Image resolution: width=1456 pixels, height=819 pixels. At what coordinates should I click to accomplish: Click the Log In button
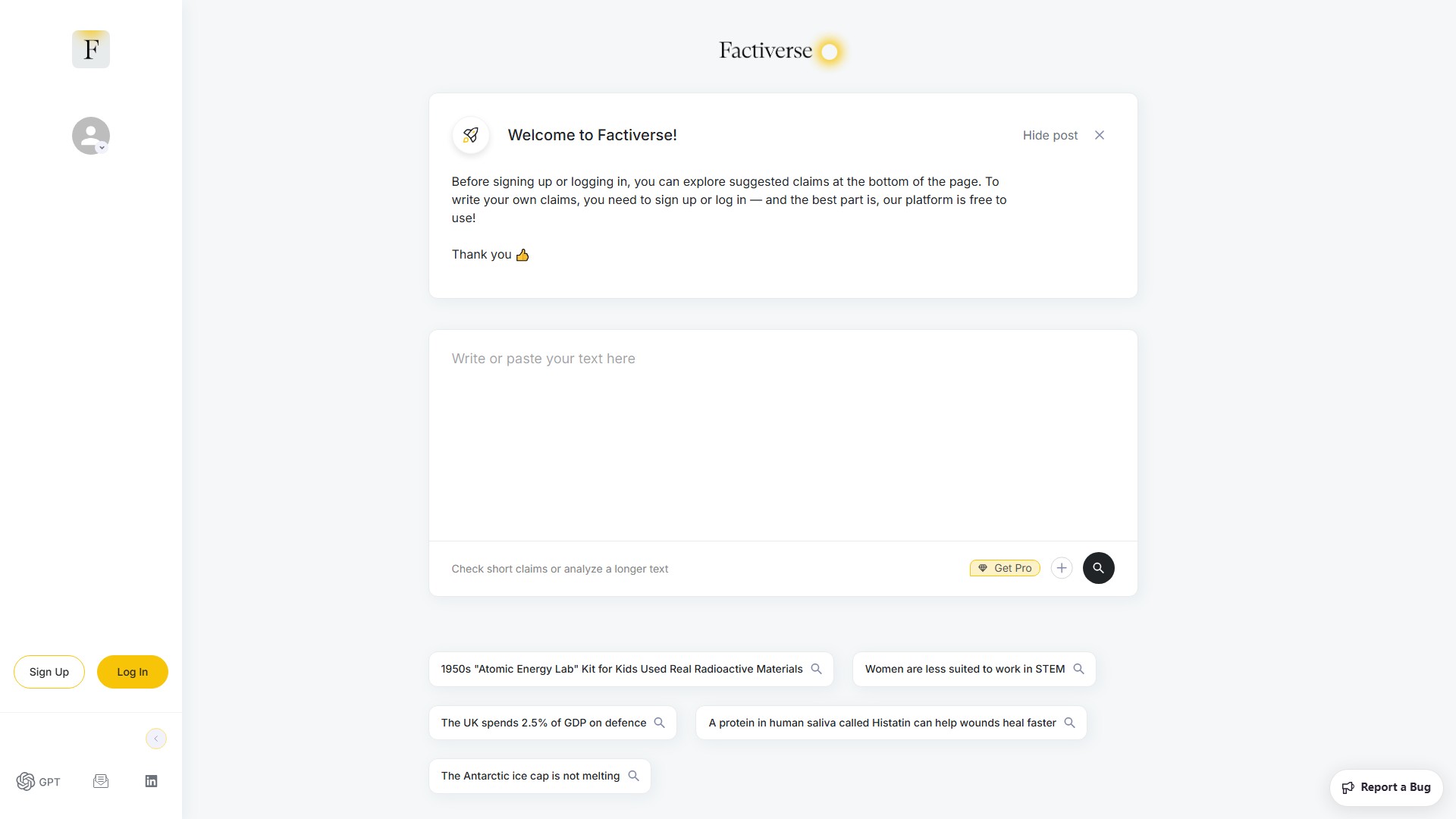pyautogui.click(x=132, y=671)
